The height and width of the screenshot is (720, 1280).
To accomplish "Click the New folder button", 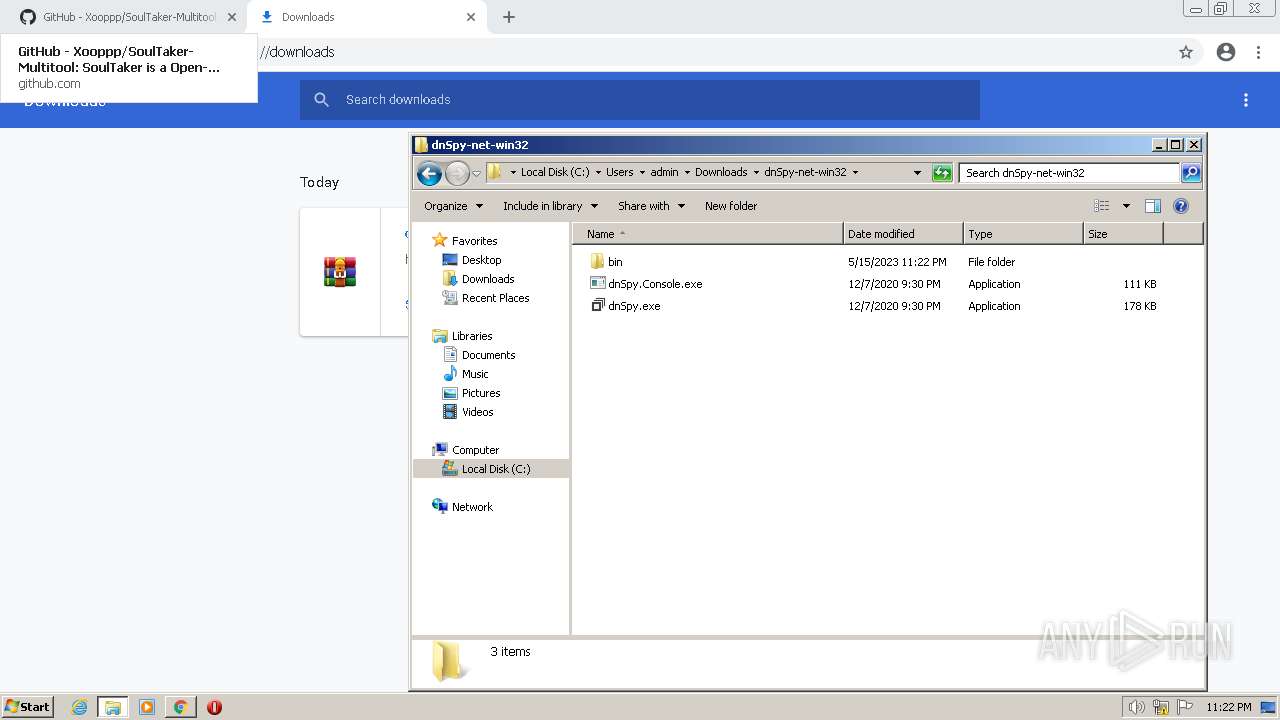I will 731,206.
